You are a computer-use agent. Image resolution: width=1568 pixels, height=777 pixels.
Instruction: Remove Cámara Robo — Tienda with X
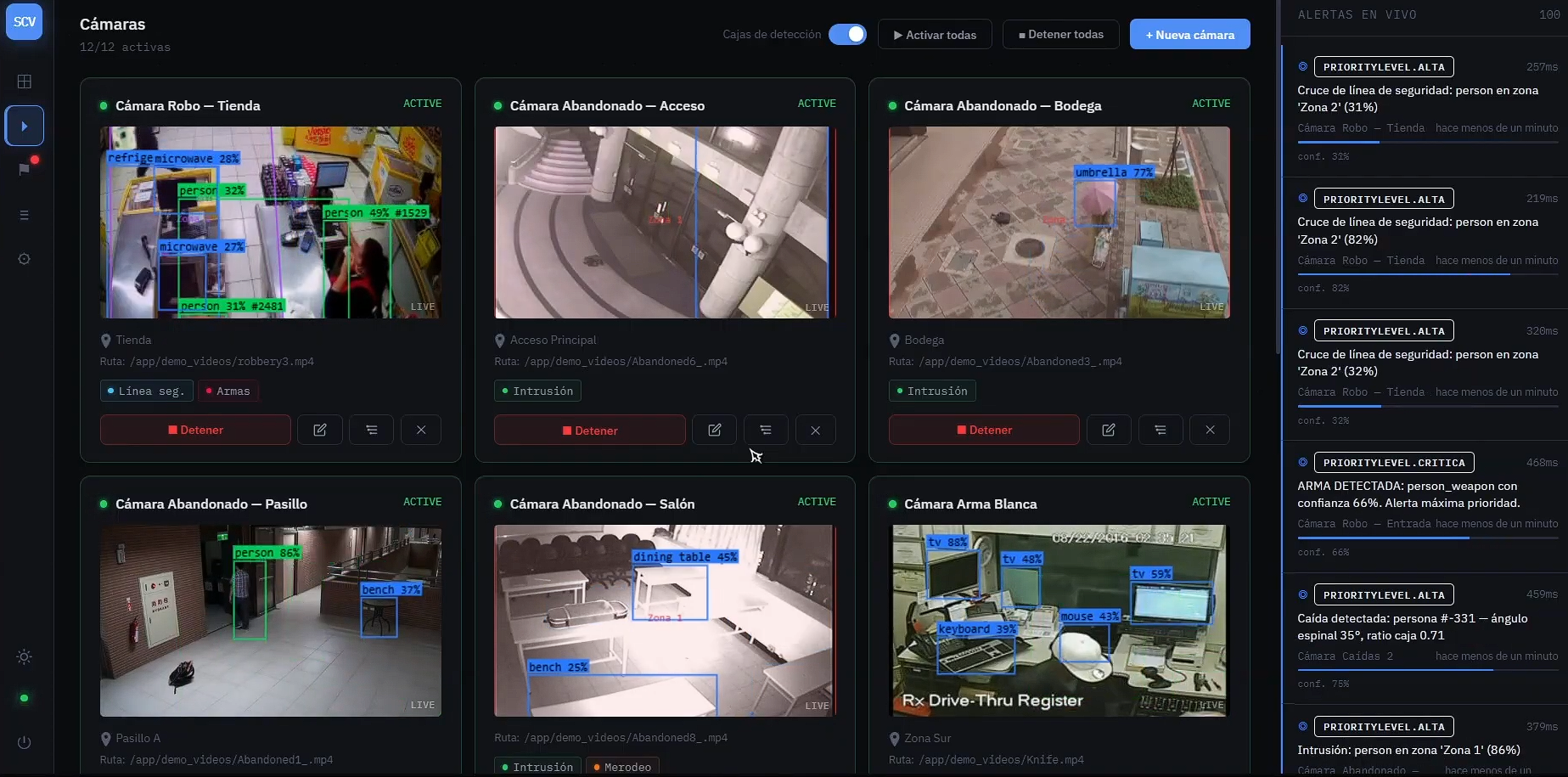pyautogui.click(x=421, y=430)
